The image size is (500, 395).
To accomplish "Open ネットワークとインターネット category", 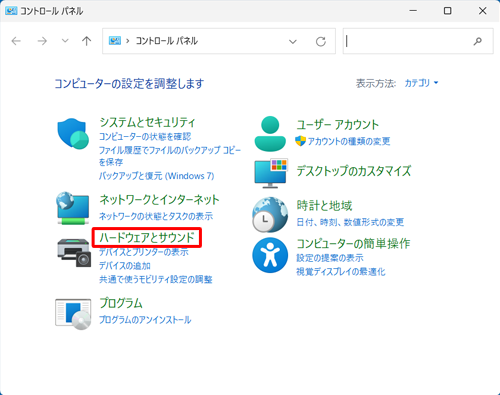I will point(159,200).
